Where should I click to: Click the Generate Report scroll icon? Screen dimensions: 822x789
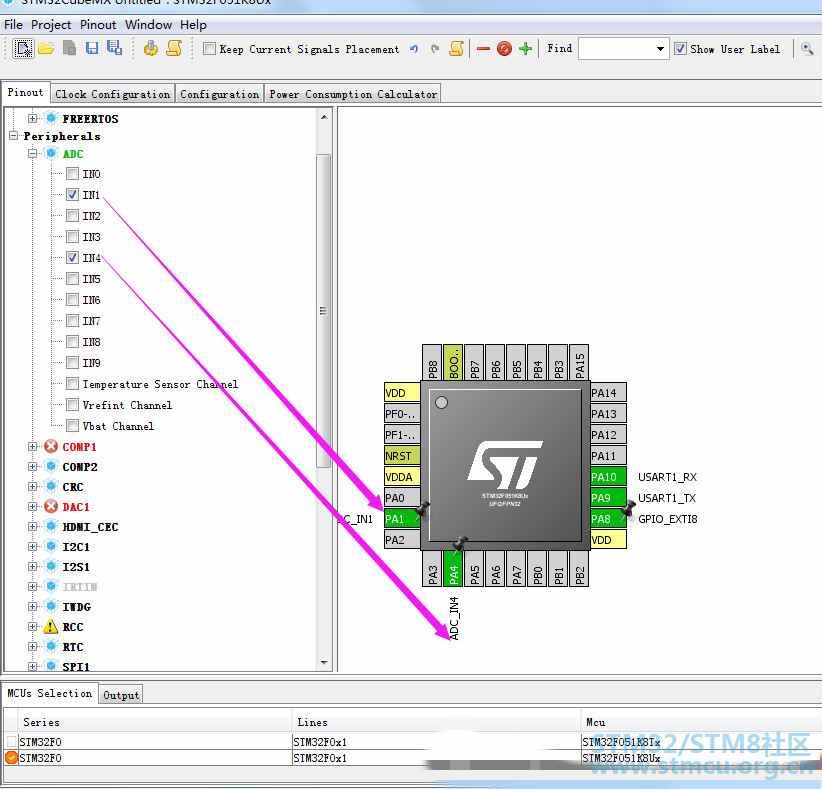point(174,48)
